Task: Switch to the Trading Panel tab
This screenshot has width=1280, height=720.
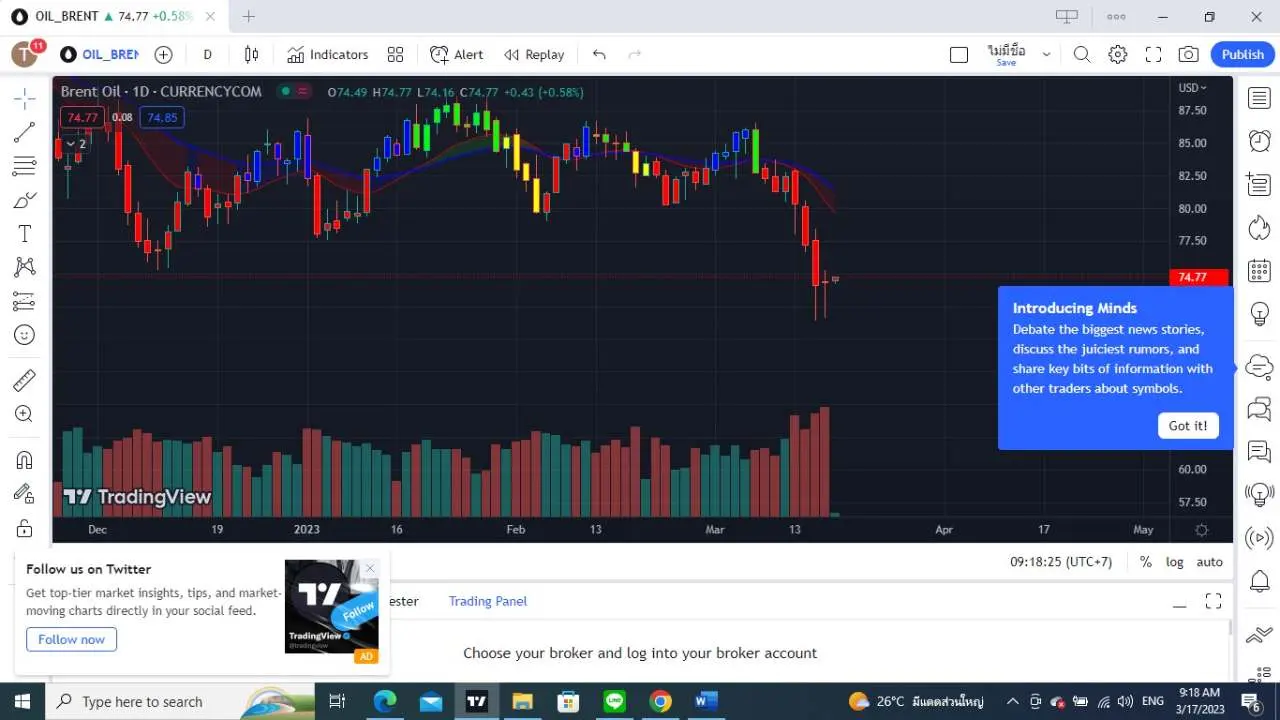Action: point(487,601)
